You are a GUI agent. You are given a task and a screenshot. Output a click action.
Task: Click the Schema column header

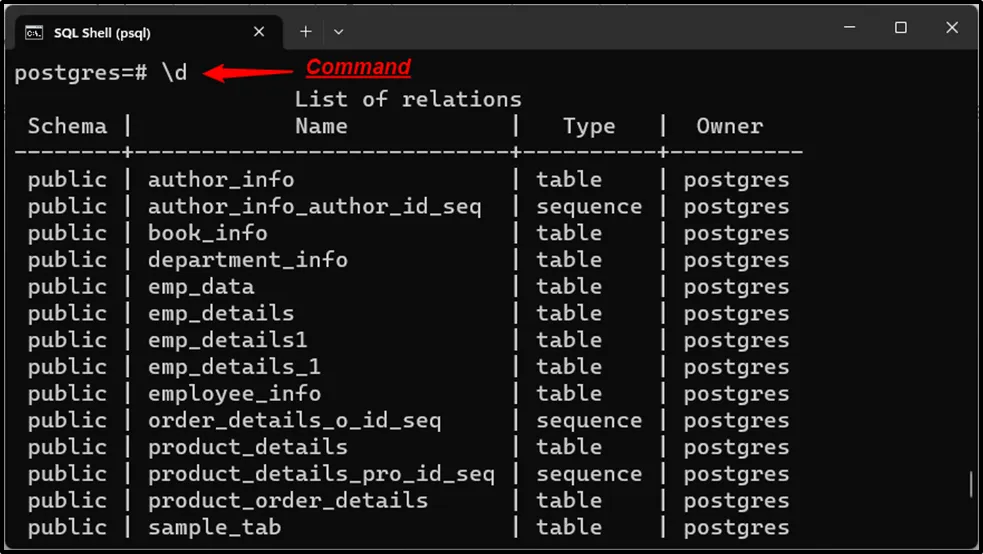click(x=67, y=126)
